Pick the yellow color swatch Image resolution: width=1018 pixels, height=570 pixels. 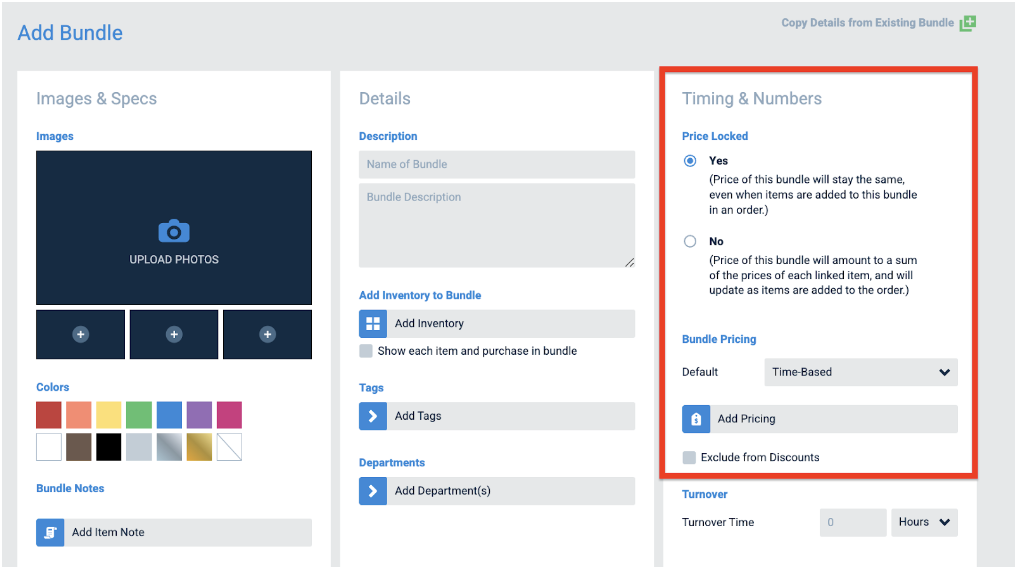pyautogui.click(x=108, y=415)
